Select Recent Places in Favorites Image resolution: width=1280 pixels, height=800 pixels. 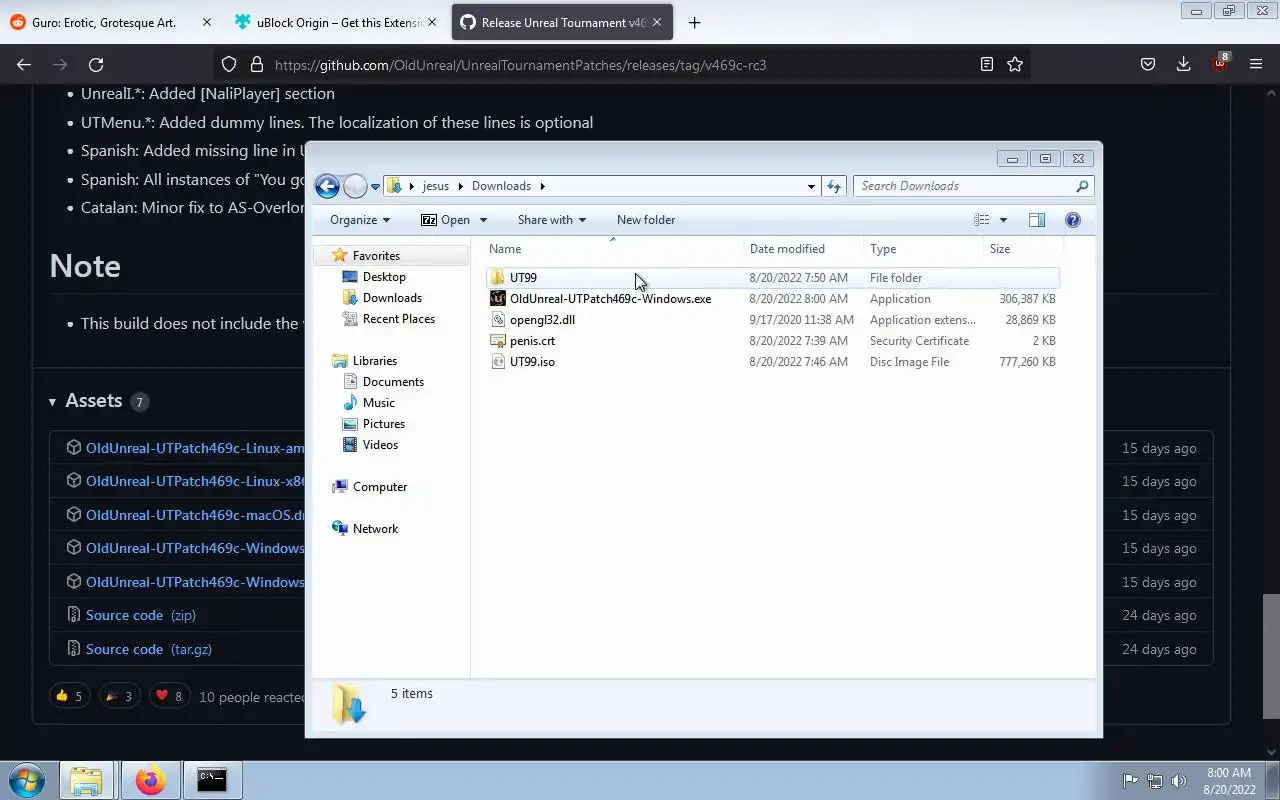click(398, 319)
